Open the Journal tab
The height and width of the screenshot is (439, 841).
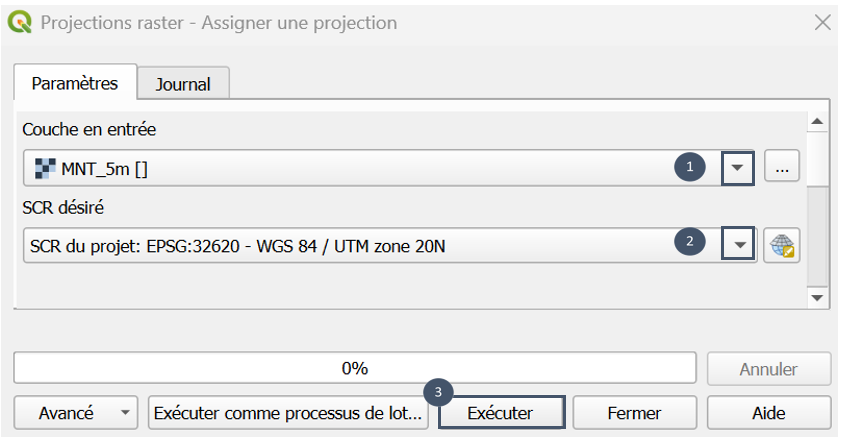[x=183, y=84]
